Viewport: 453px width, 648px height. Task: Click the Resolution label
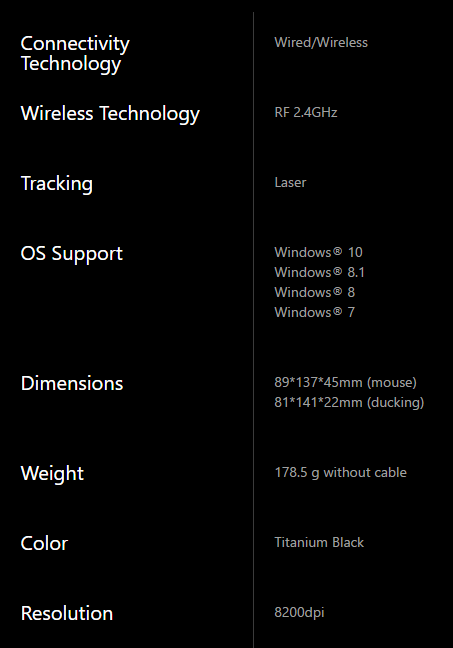point(67,613)
